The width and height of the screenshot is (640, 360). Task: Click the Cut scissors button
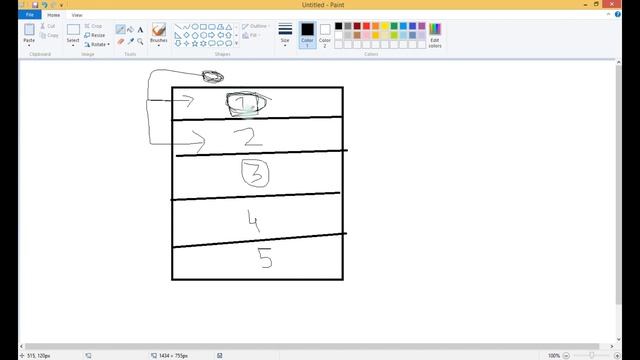[x=48, y=26]
